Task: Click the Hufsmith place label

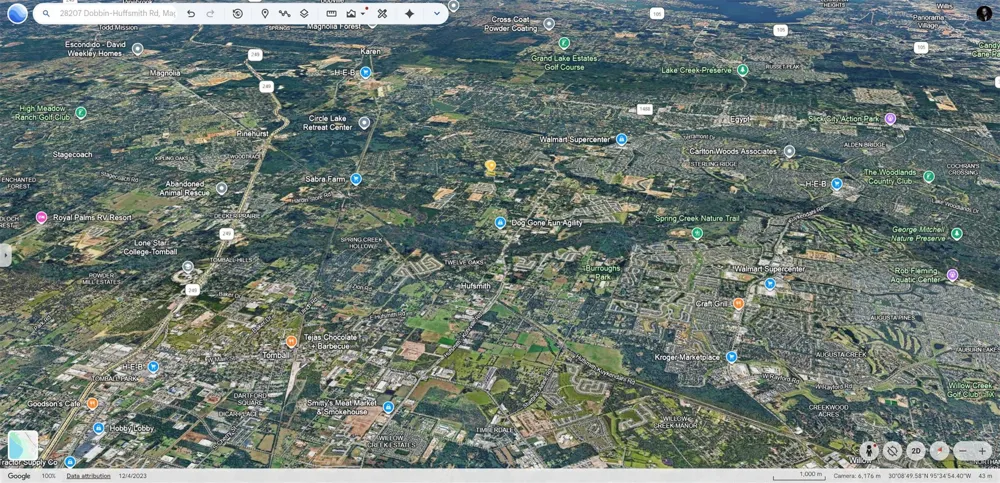Action: 475,286
